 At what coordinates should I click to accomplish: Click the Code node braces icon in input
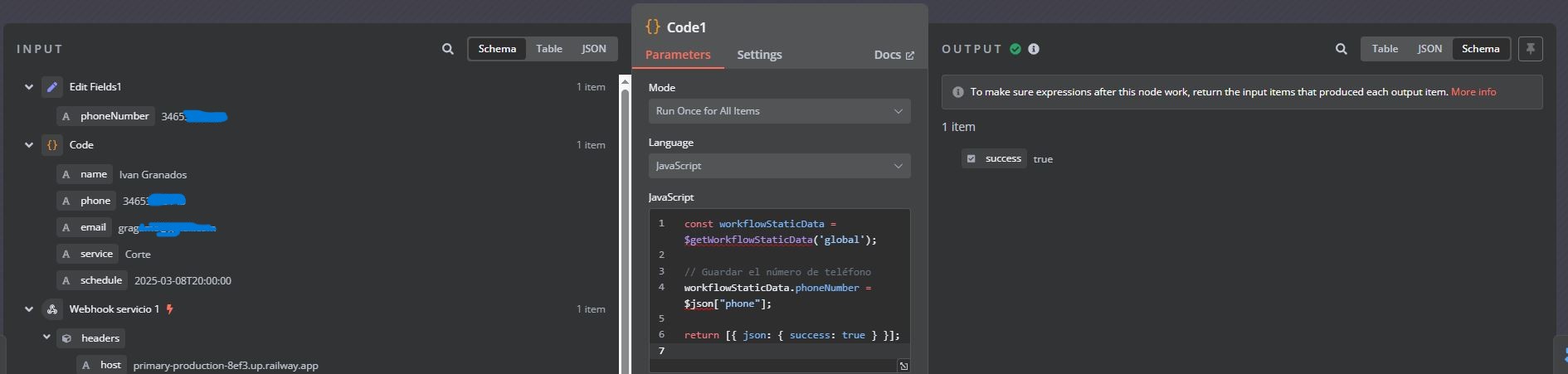52,145
